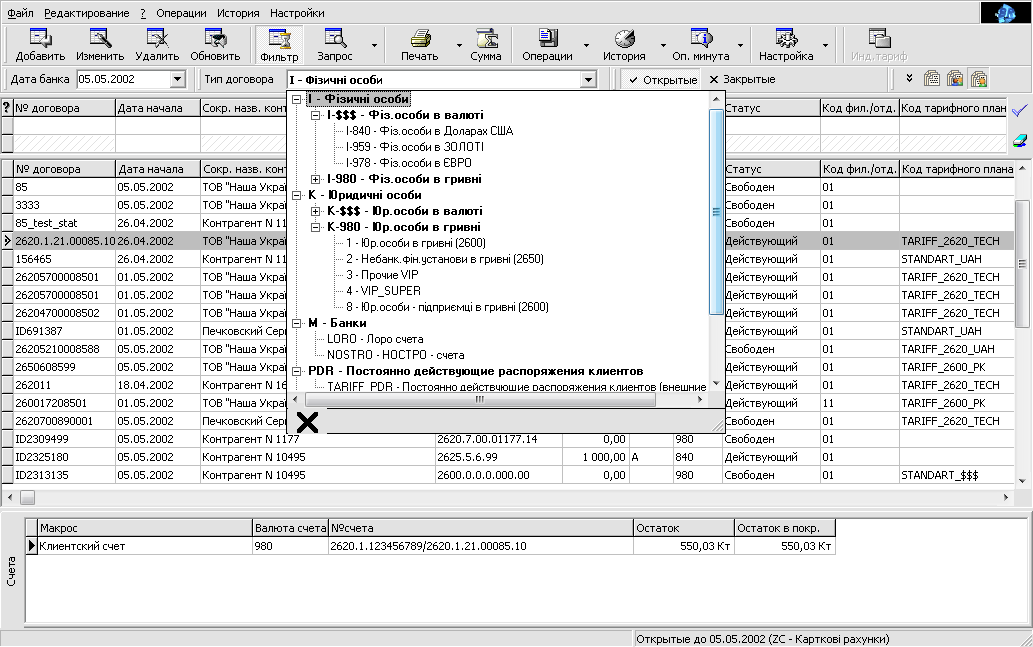Sort by the lower 'Статус' column header
The width and height of the screenshot is (1033, 647).
click(771, 169)
